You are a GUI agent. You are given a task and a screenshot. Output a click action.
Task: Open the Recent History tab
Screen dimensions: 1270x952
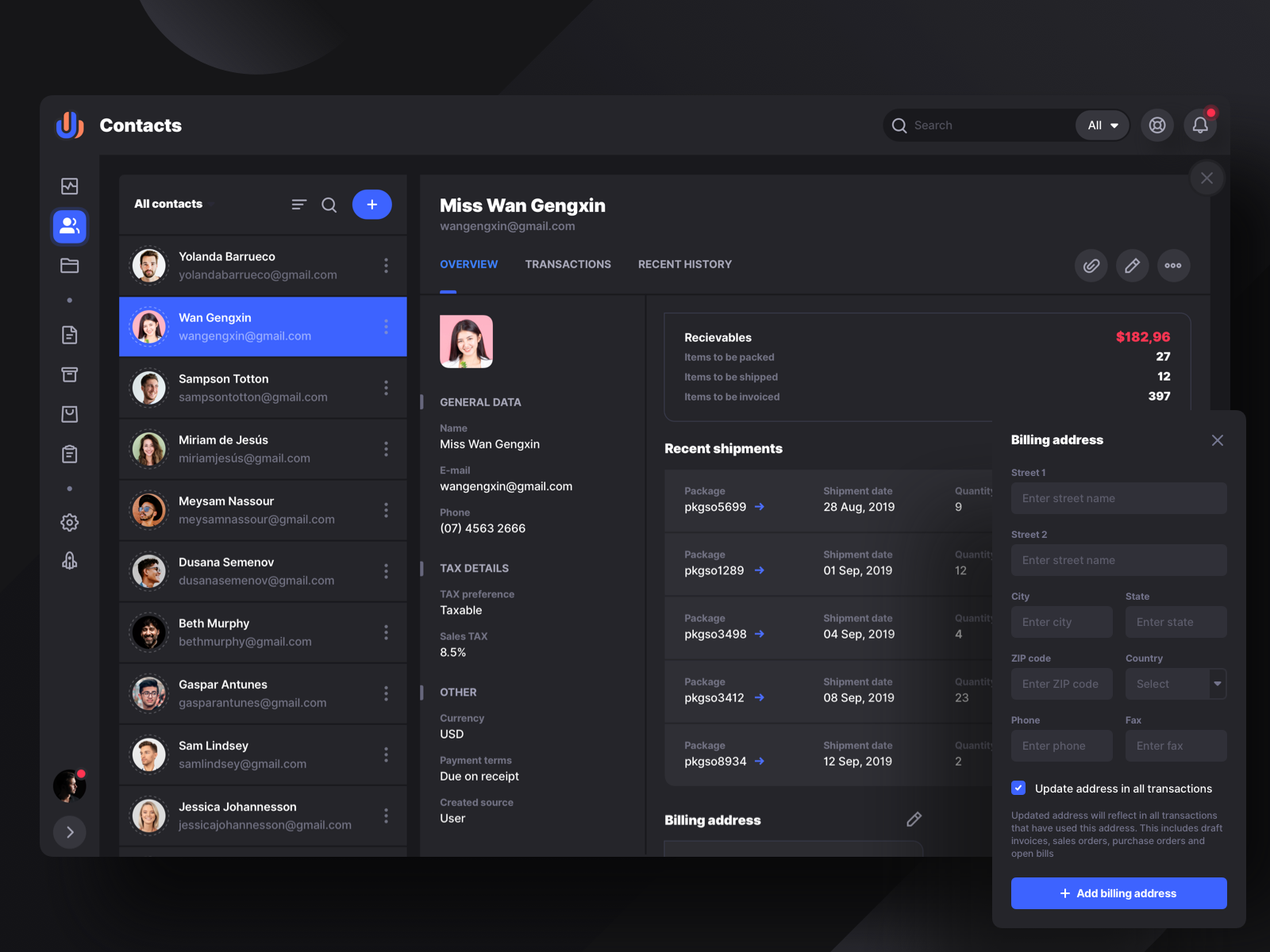tap(684, 264)
